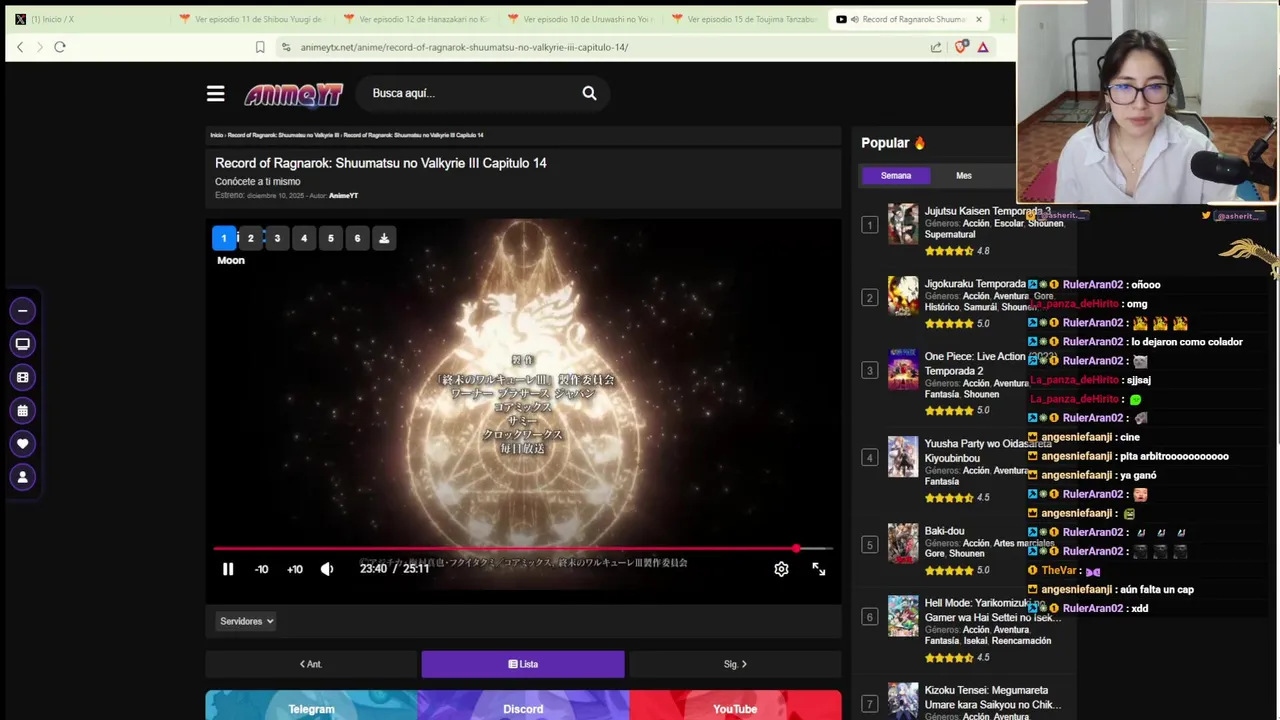This screenshot has height=720, width=1280.
Task: Go back with the browser back arrow
Action: pos(20,47)
